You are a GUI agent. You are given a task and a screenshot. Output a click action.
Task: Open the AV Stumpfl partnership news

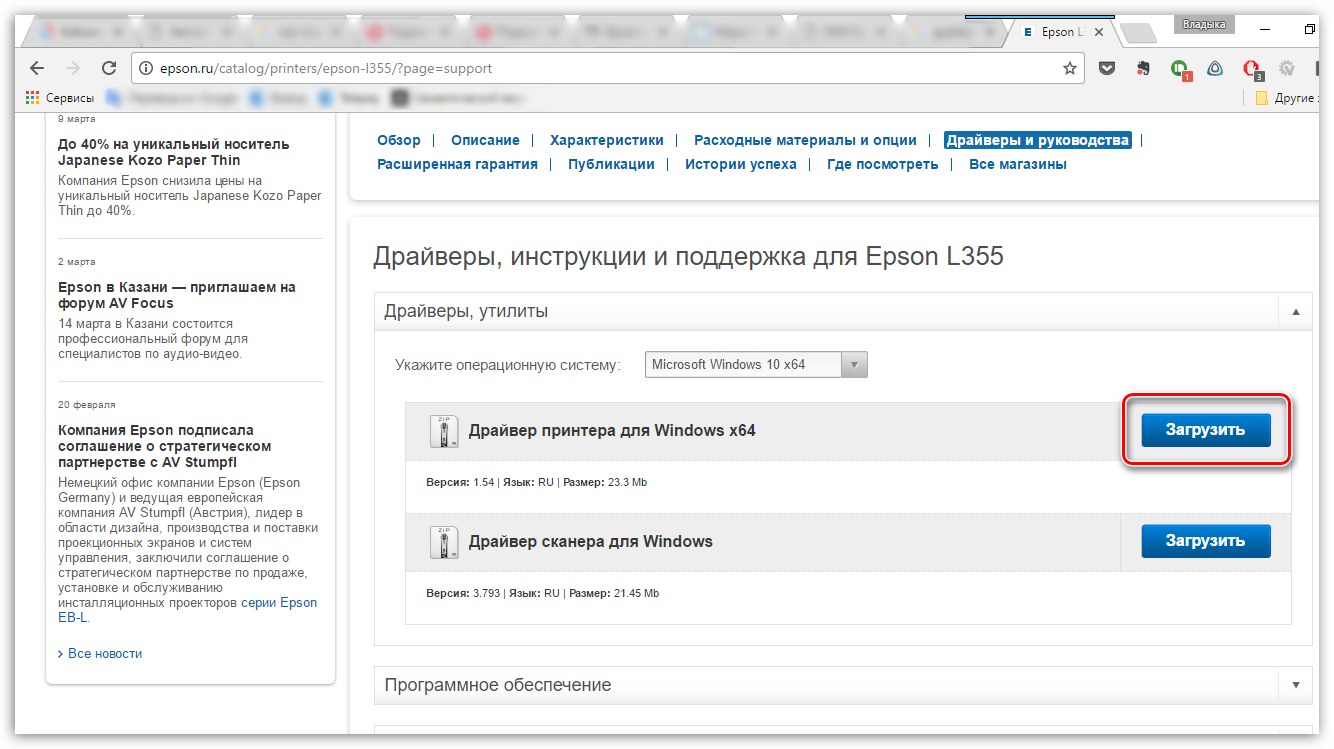[164, 446]
